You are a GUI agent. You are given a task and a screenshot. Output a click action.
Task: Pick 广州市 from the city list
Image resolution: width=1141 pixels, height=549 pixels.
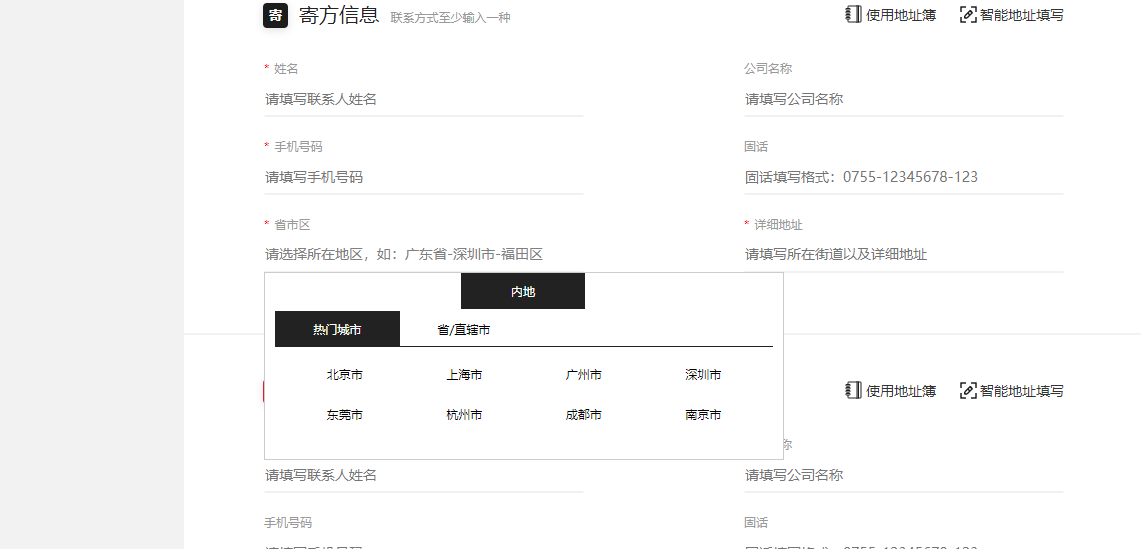(x=583, y=375)
